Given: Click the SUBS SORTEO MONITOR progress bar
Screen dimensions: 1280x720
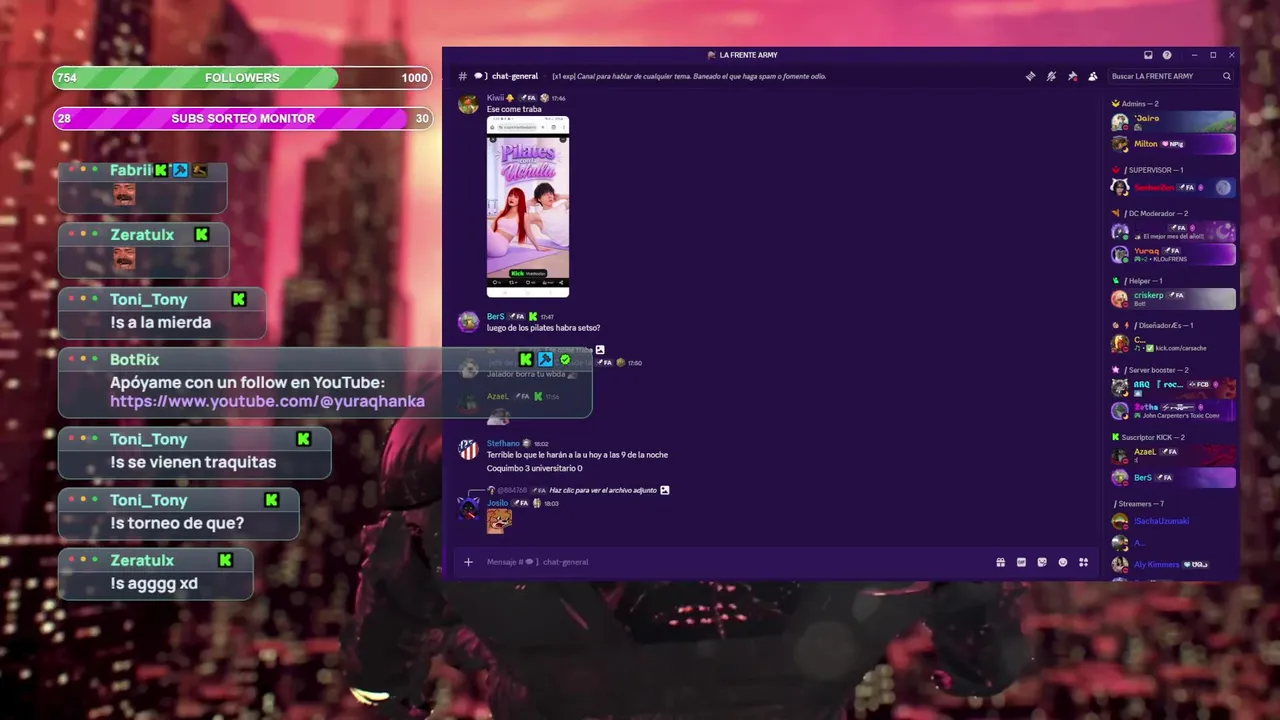Looking at the screenshot, I should (242, 118).
